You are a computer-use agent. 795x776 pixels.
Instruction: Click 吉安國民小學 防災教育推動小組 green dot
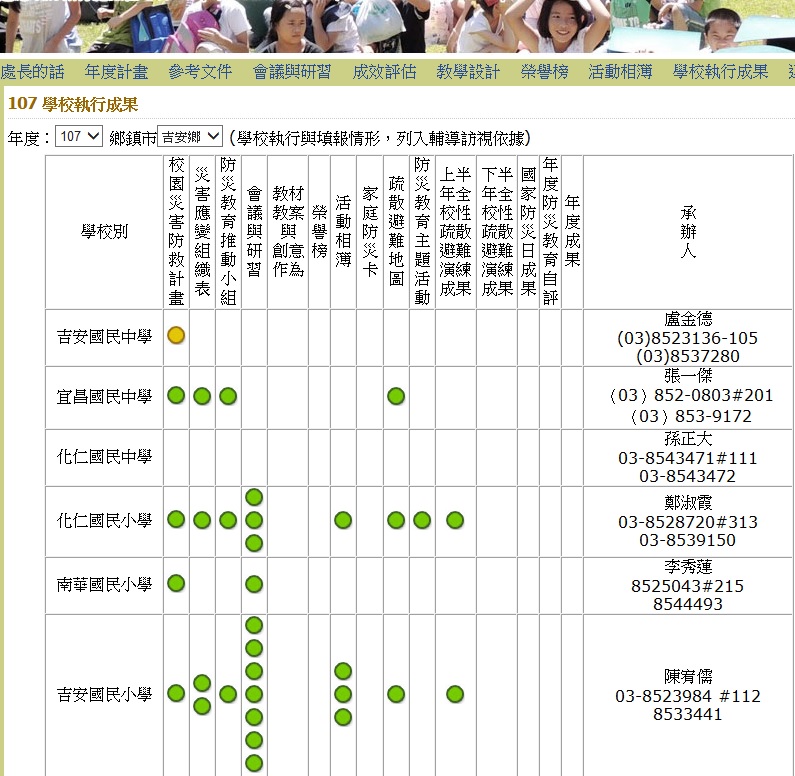228,694
